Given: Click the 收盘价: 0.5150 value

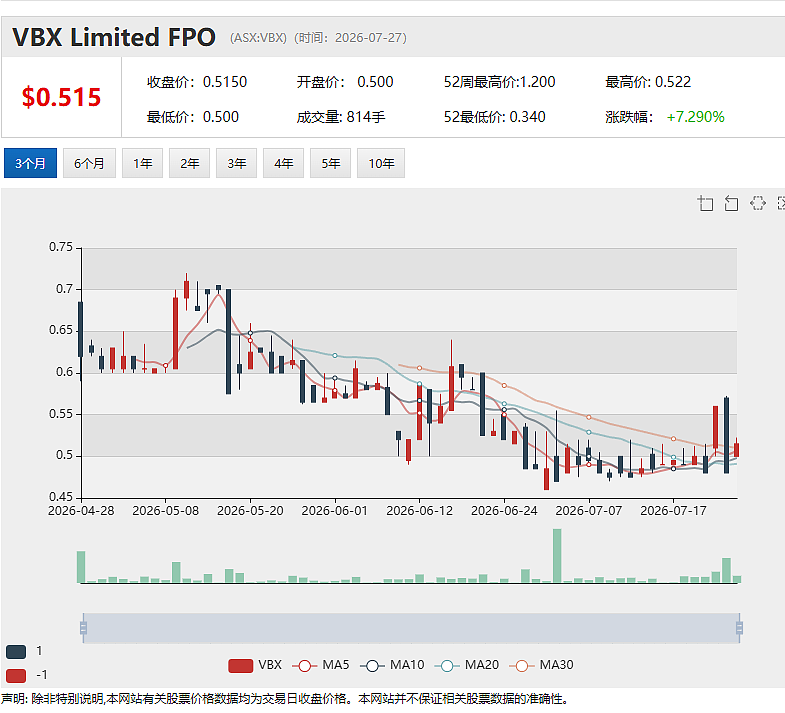Looking at the screenshot, I should (197, 82).
